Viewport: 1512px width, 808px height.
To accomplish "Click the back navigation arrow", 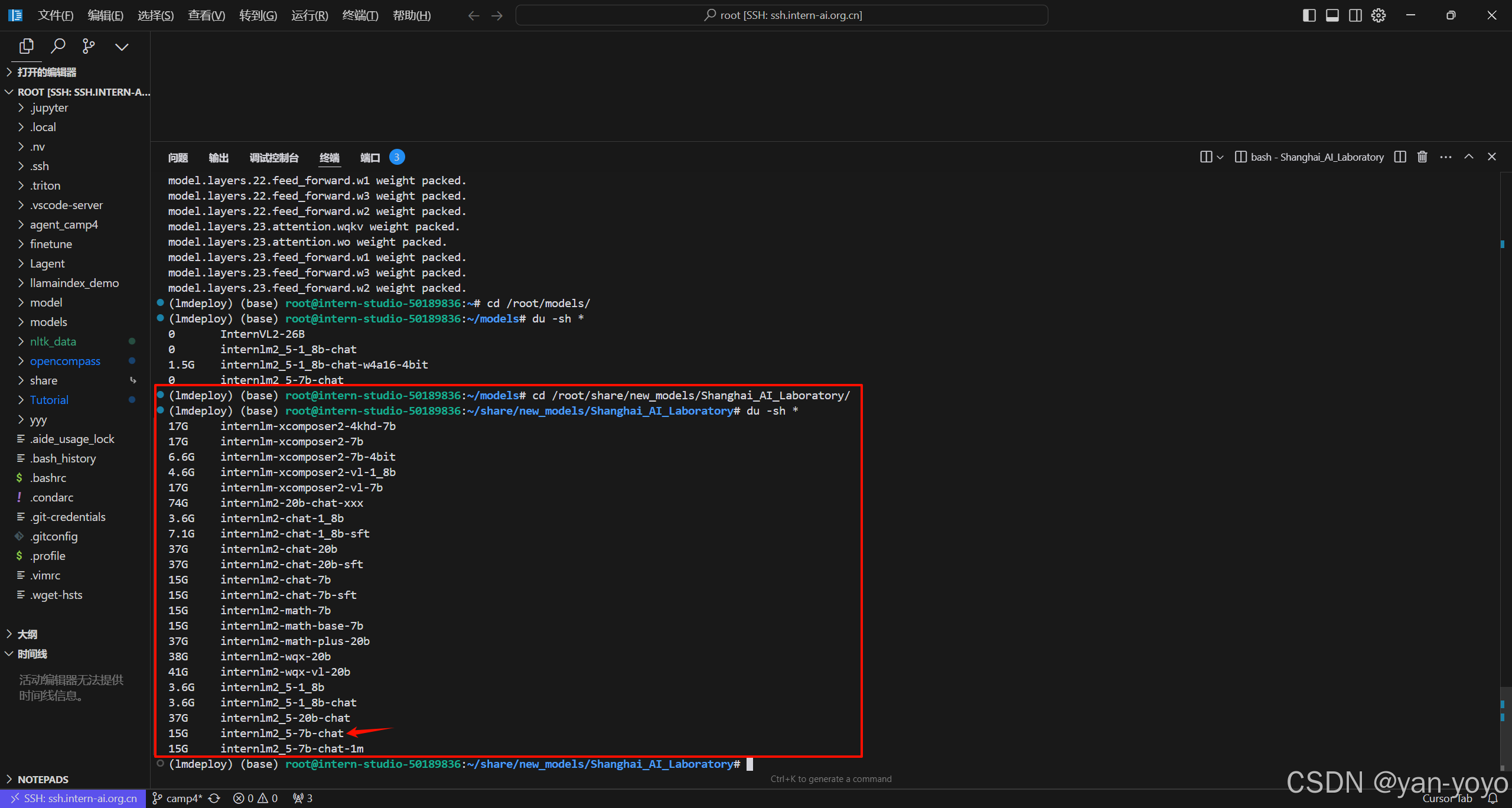I will click(473, 15).
